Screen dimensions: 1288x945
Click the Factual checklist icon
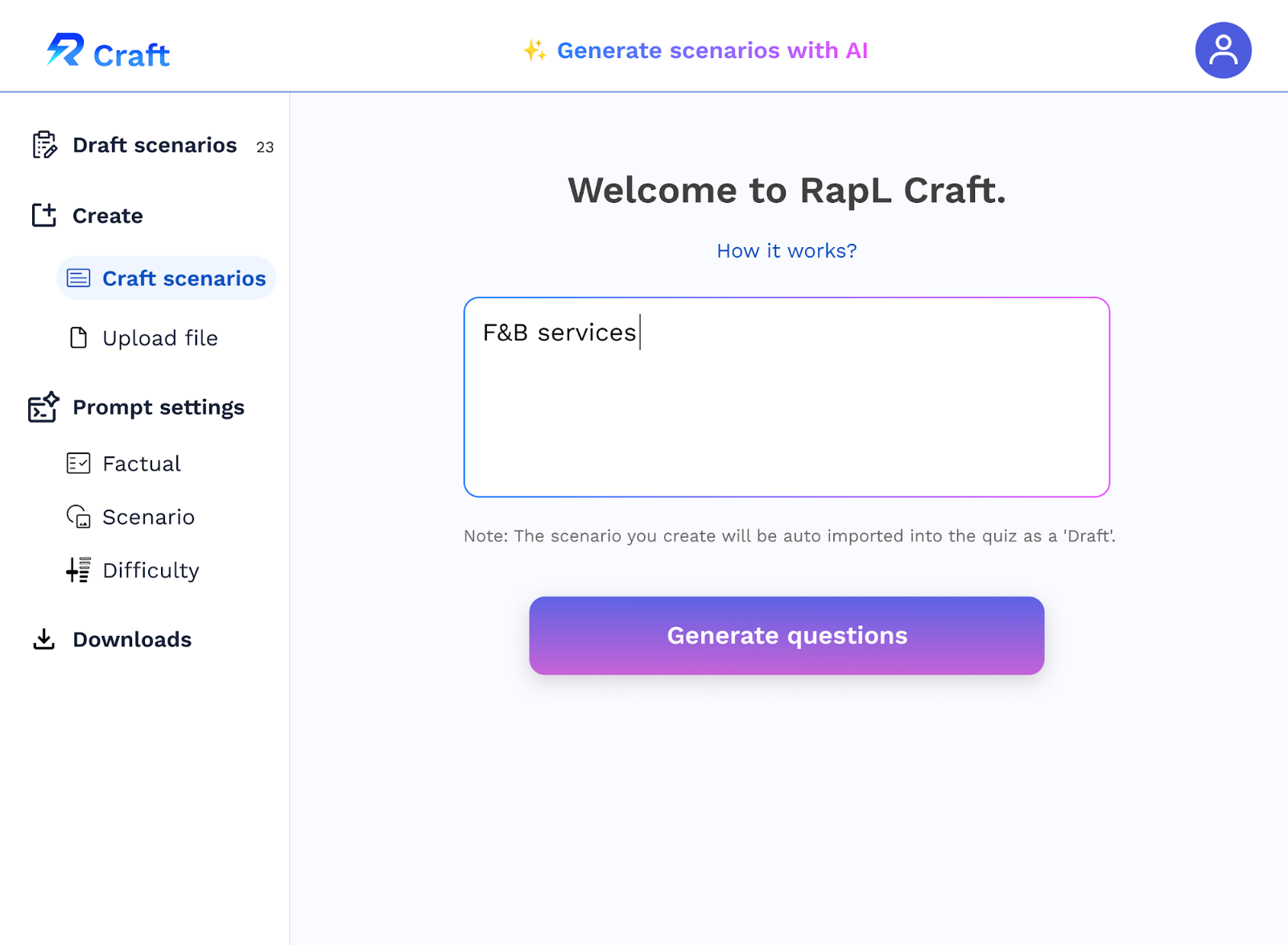pyautogui.click(x=79, y=463)
